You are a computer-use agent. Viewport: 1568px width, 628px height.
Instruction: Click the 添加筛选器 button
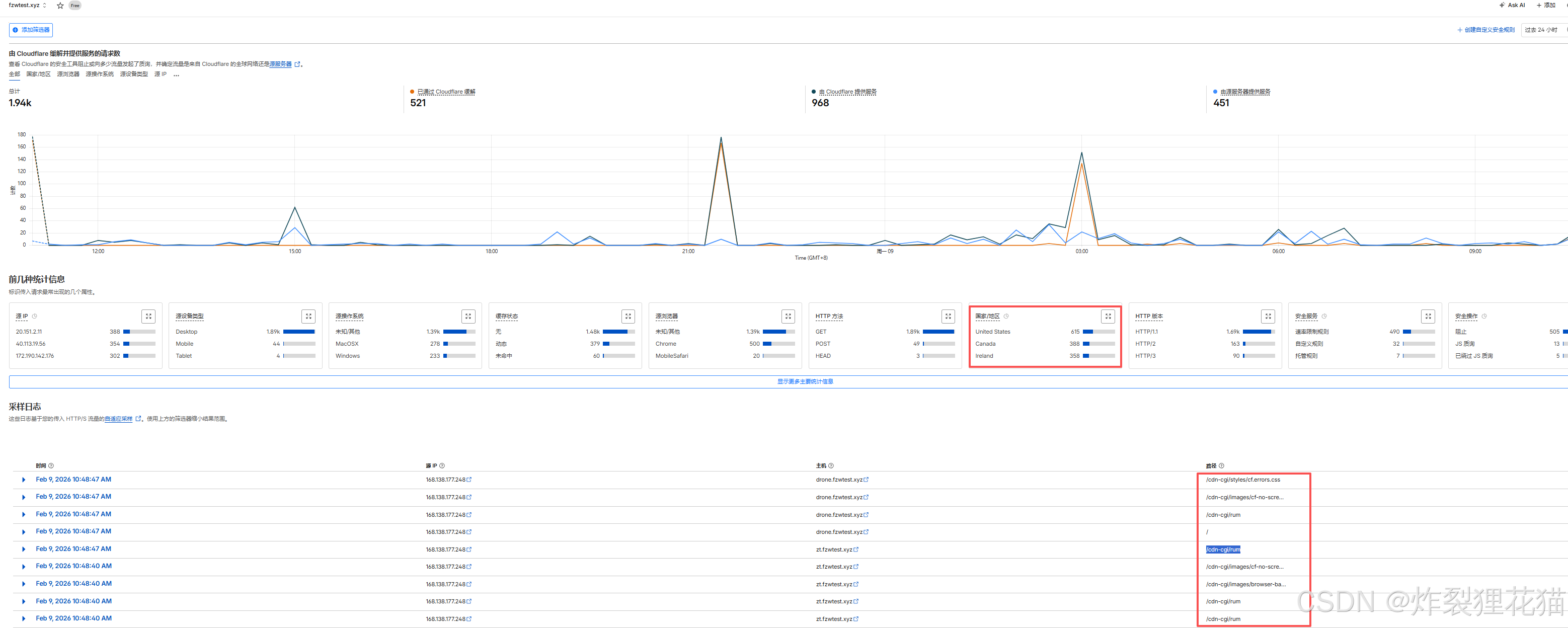point(31,30)
